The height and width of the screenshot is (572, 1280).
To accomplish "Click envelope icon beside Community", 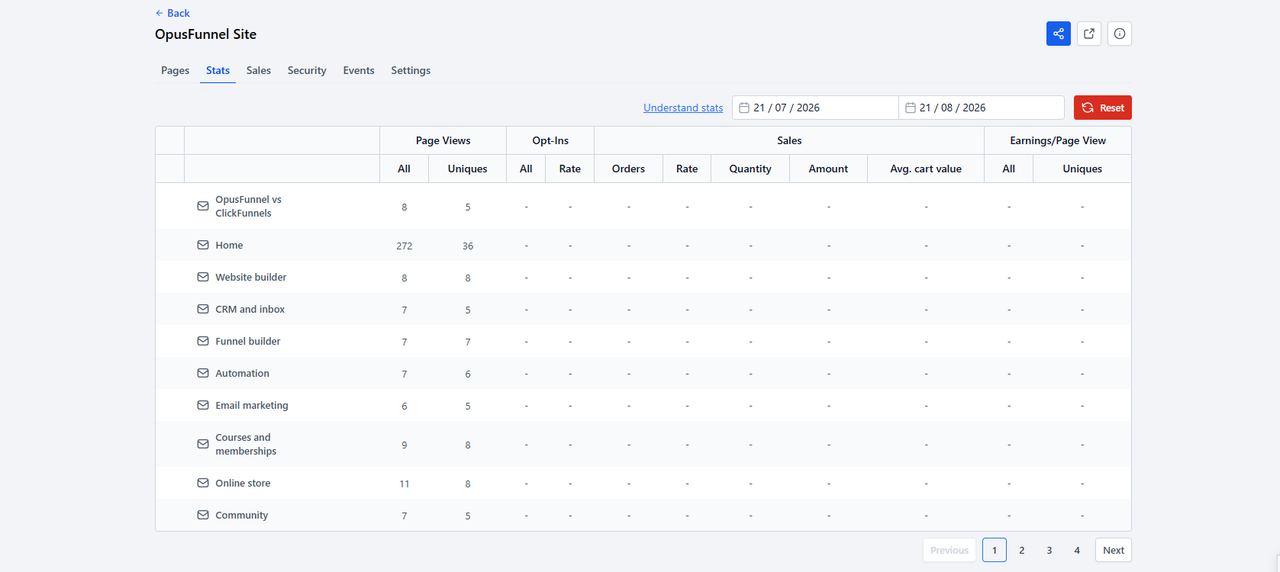I will 203,515.
